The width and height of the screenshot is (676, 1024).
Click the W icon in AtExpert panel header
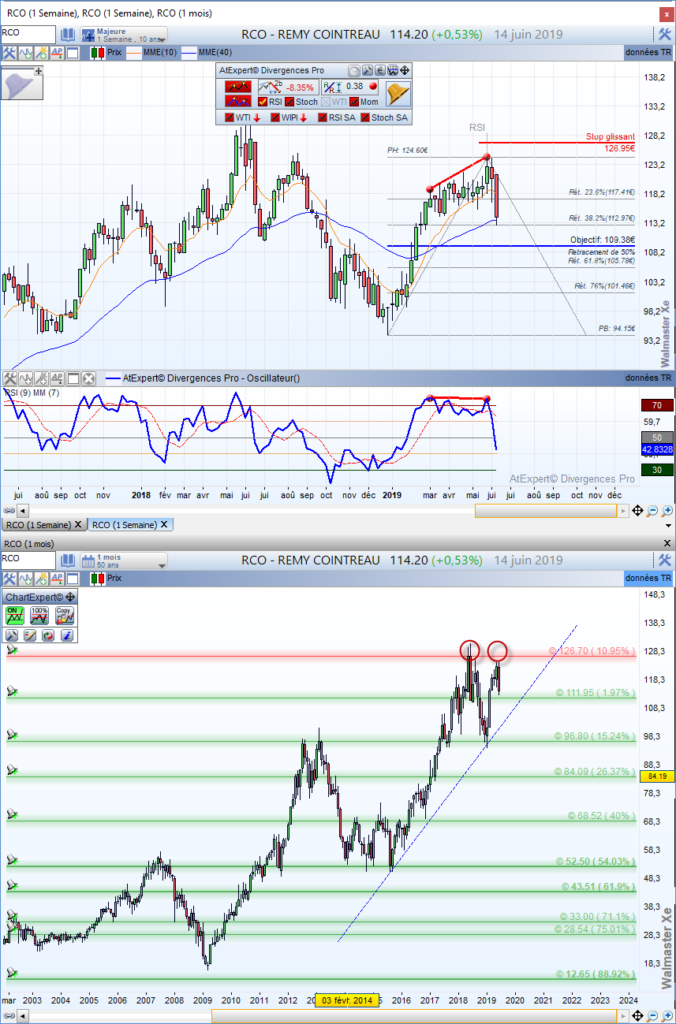tap(393, 71)
